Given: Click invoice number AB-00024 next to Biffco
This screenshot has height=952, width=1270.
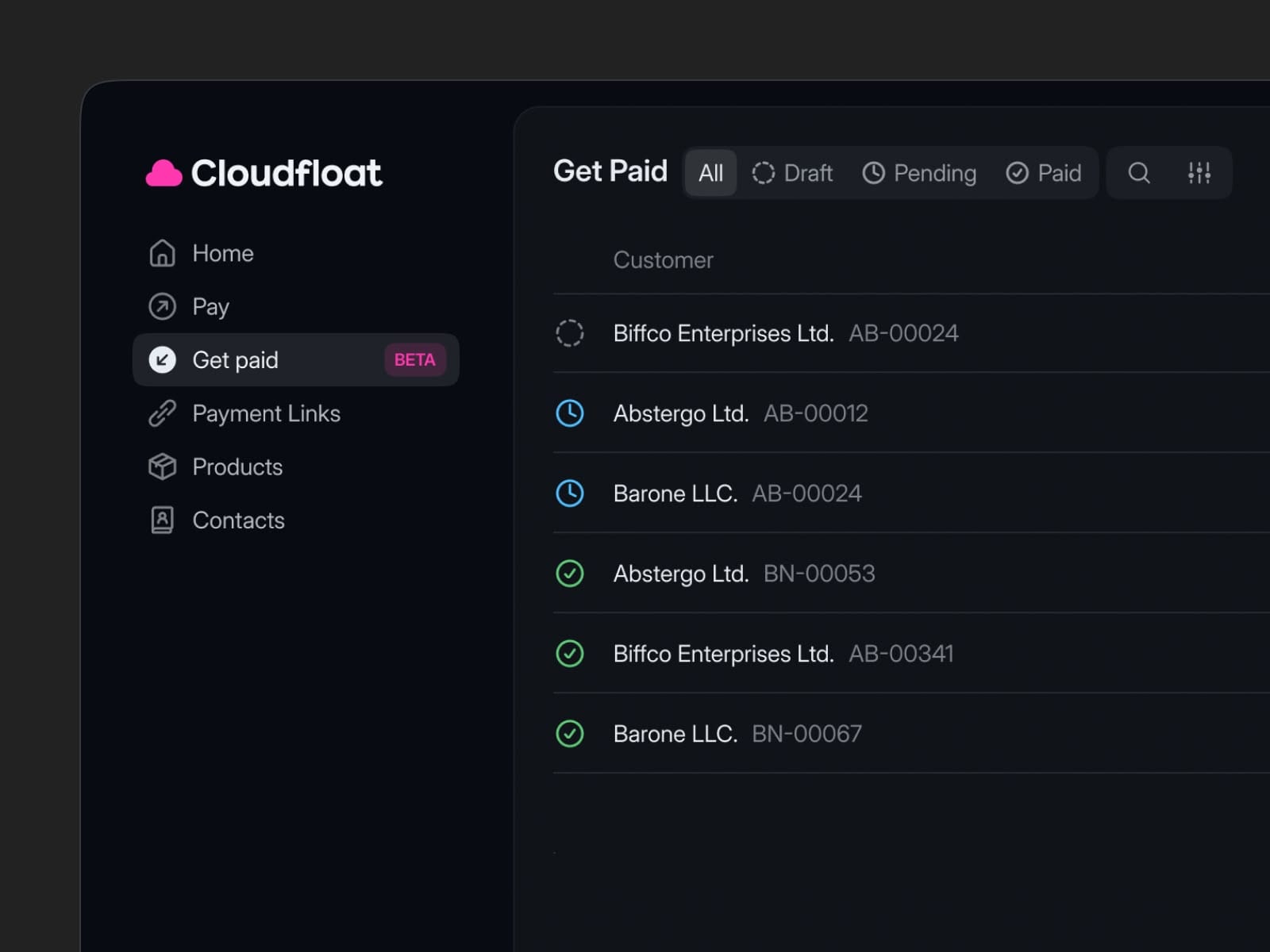Looking at the screenshot, I should click(903, 333).
